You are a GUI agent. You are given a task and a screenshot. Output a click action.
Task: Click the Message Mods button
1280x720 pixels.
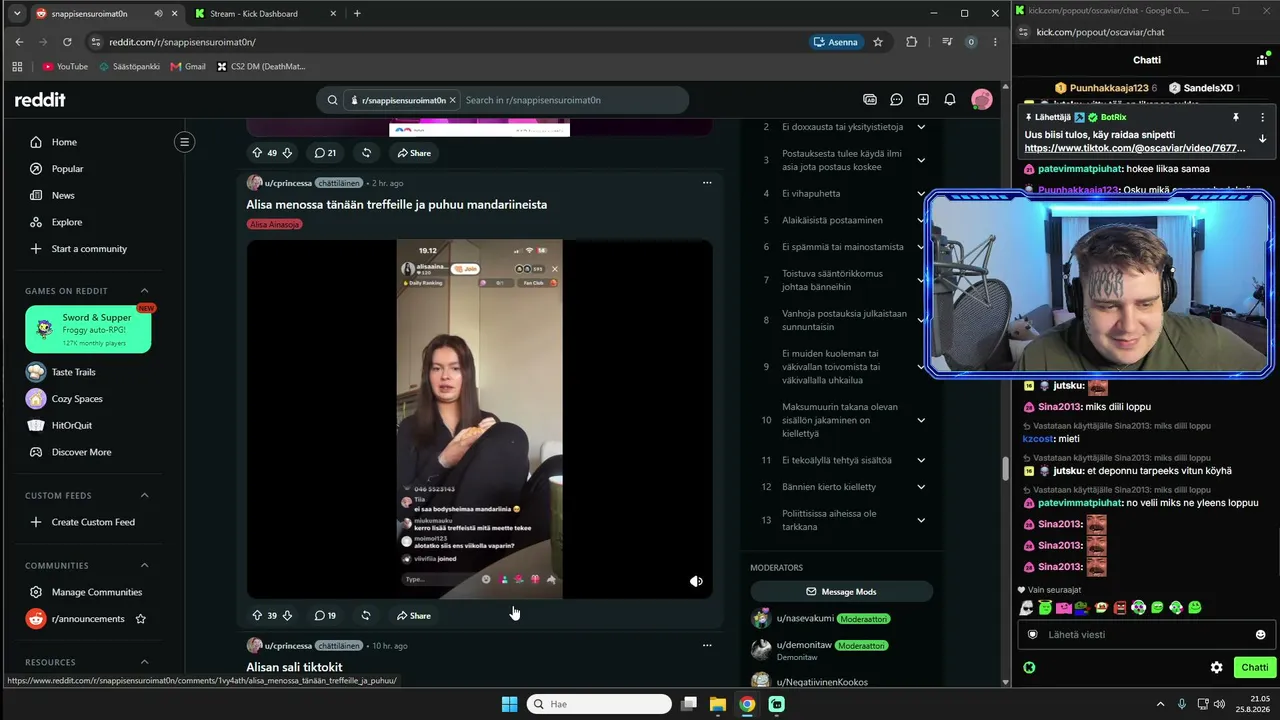click(x=841, y=591)
